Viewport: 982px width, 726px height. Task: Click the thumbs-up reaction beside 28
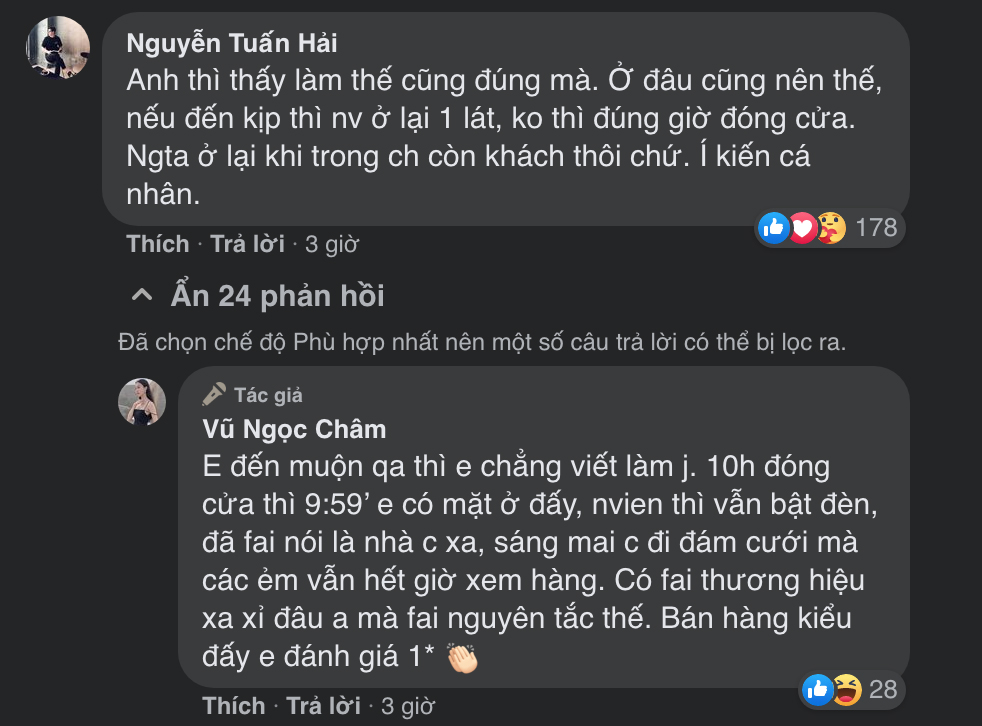tap(817, 688)
